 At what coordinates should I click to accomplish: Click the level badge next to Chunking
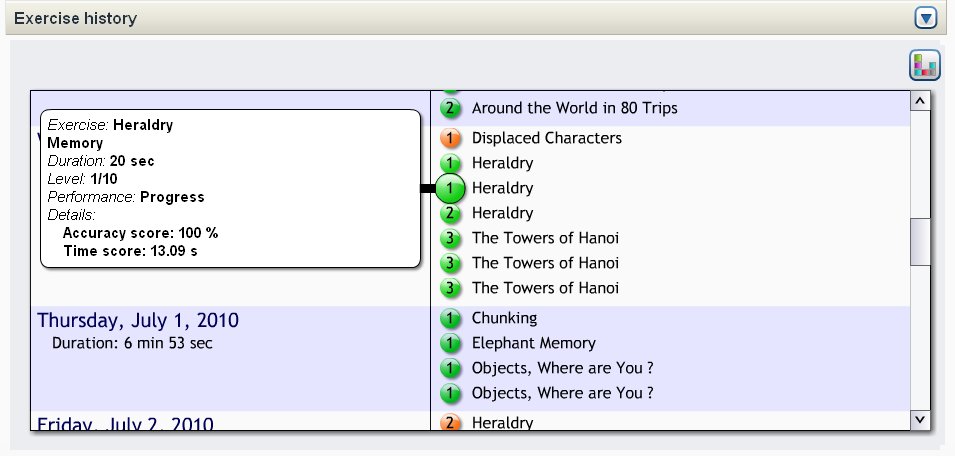pyautogui.click(x=451, y=318)
